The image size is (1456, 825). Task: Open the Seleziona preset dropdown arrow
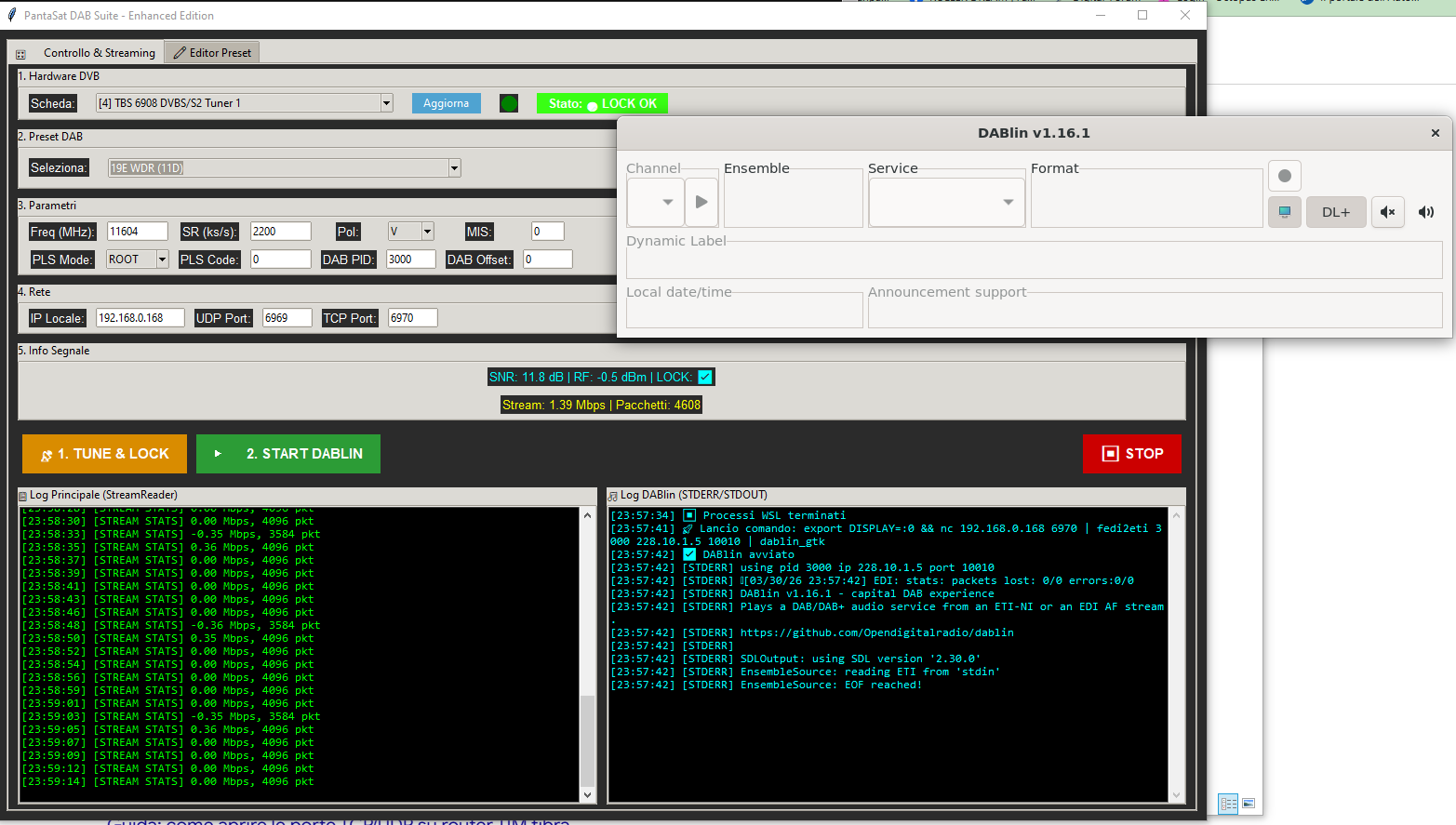(x=455, y=168)
